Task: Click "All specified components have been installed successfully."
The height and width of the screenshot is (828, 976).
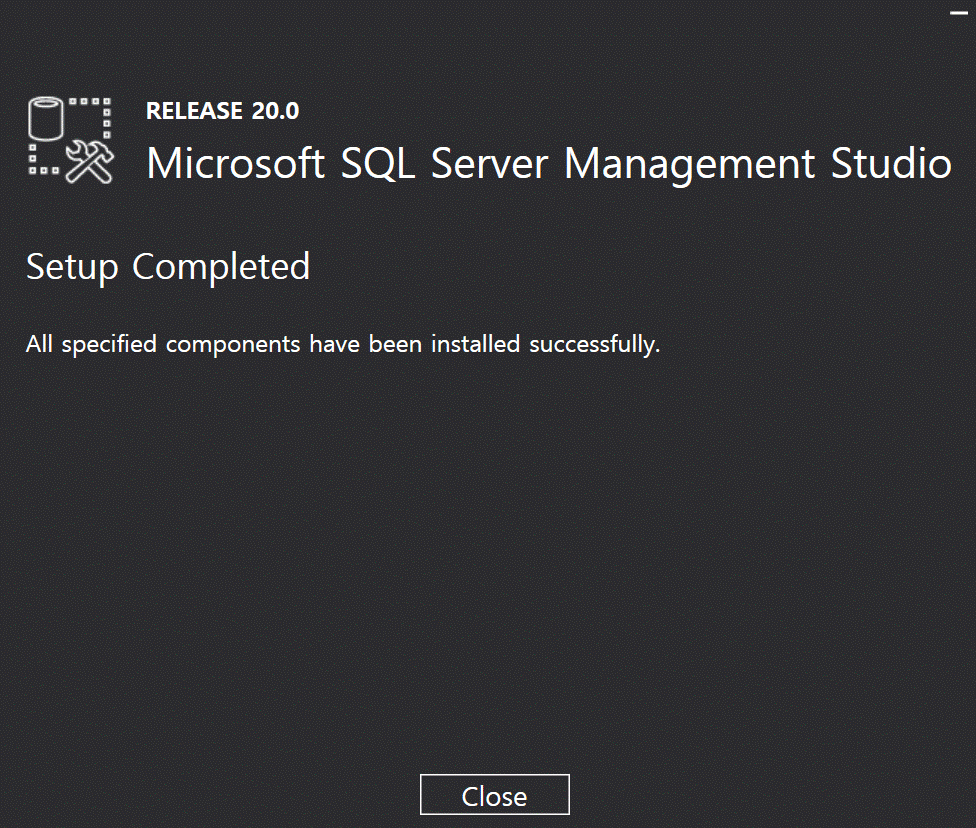Action: 343,344
